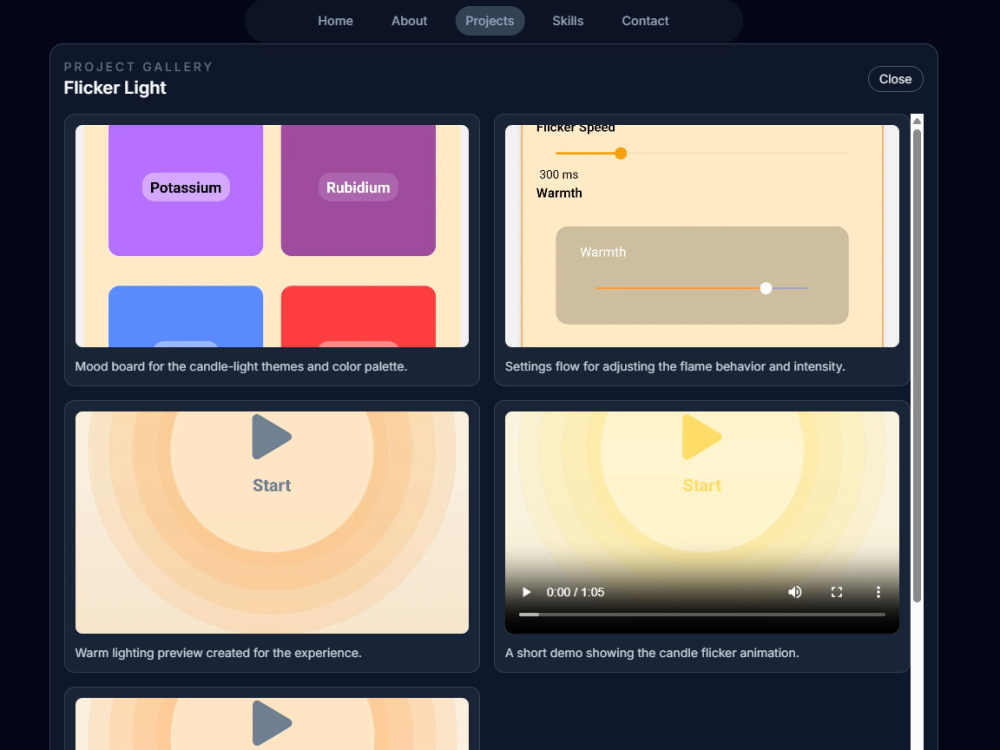
Task: Select the Projects nav item
Action: [490, 21]
